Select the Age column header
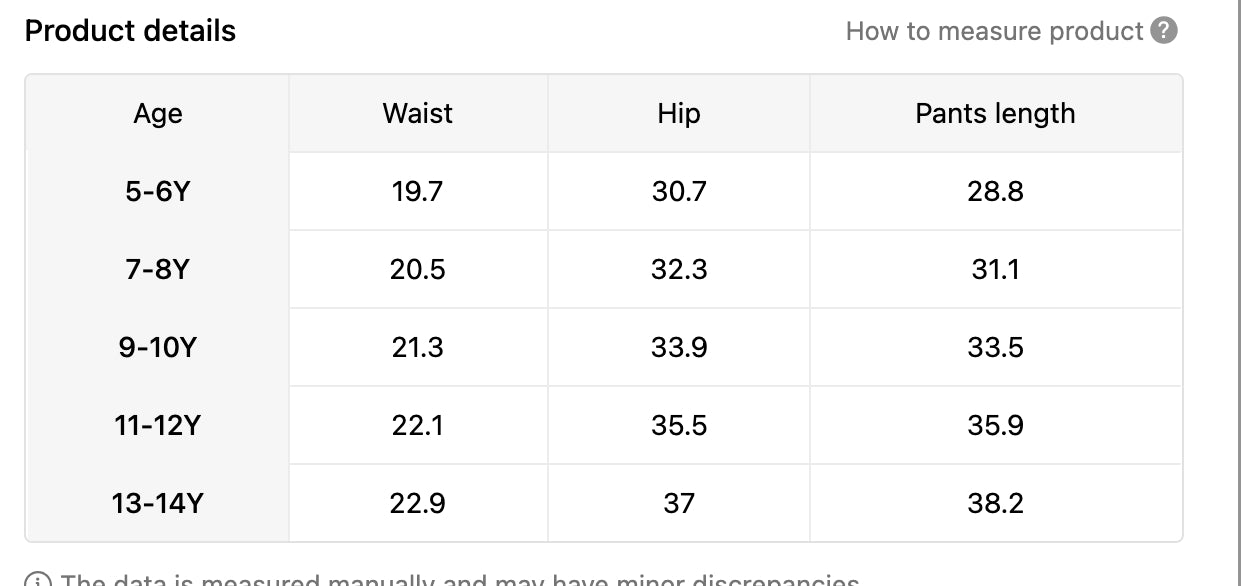 click(158, 114)
